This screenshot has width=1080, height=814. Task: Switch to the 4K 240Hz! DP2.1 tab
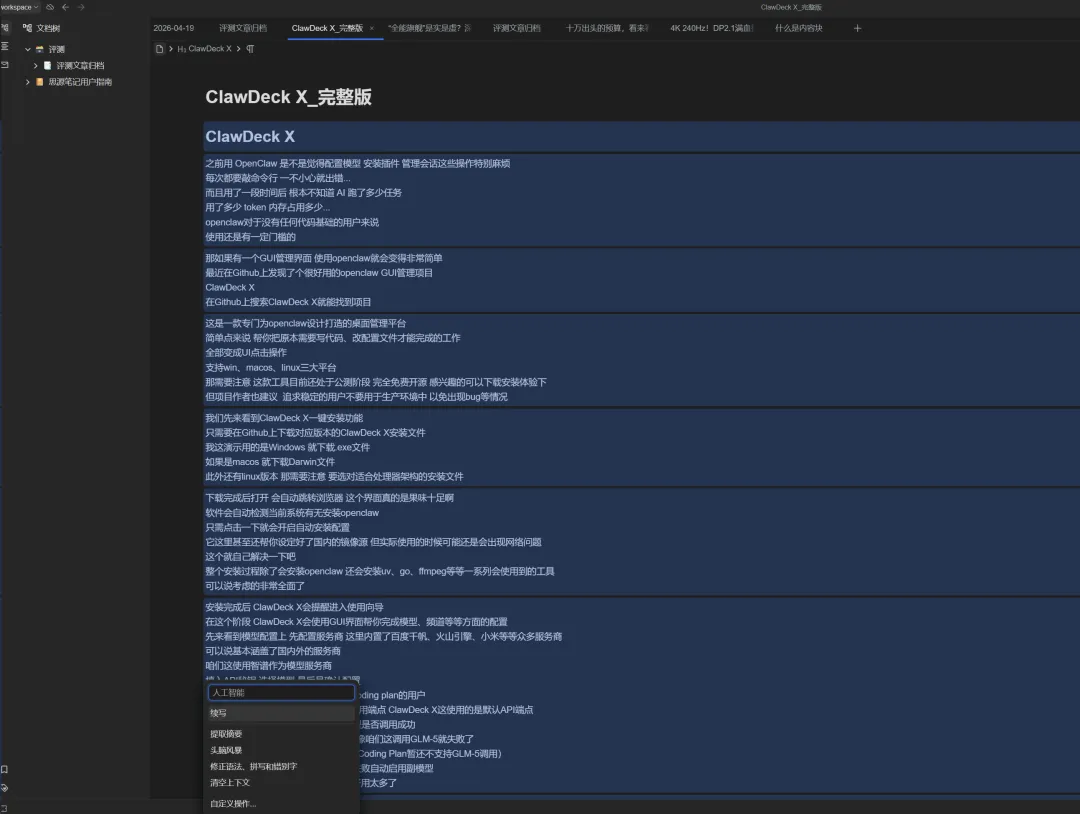tap(712, 28)
